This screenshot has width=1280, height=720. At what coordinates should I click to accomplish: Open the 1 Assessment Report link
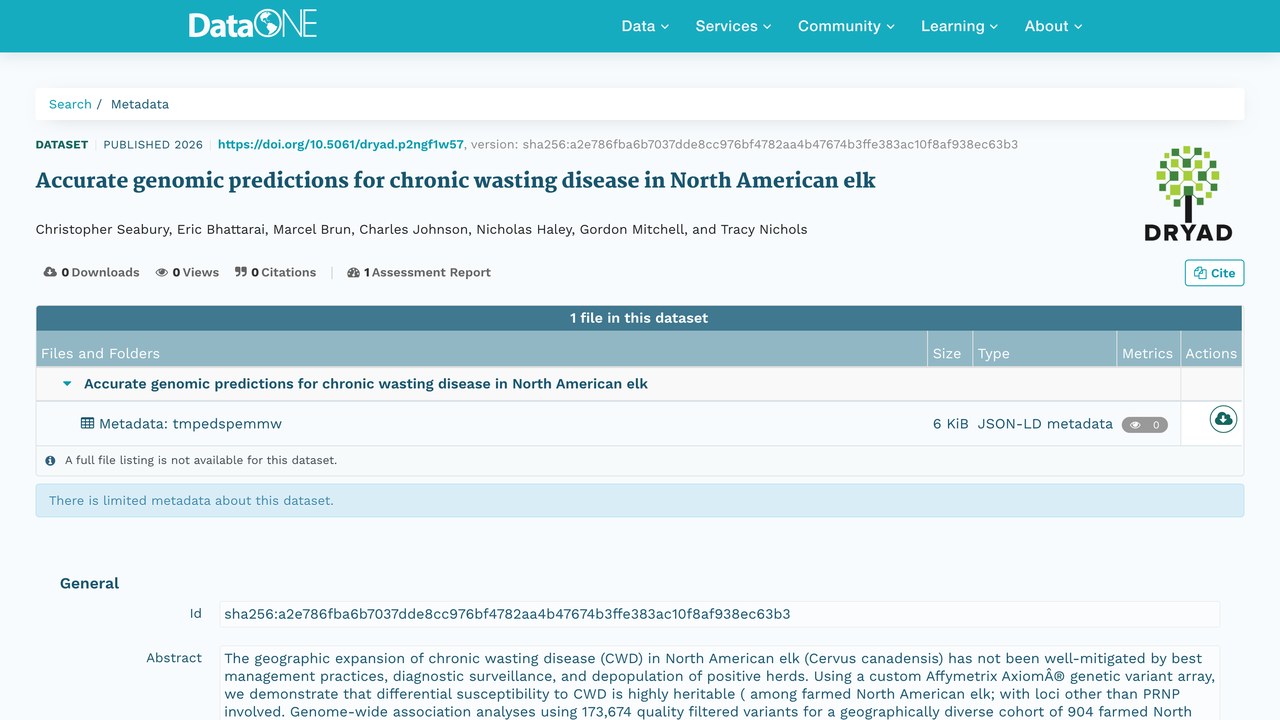(x=419, y=272)
